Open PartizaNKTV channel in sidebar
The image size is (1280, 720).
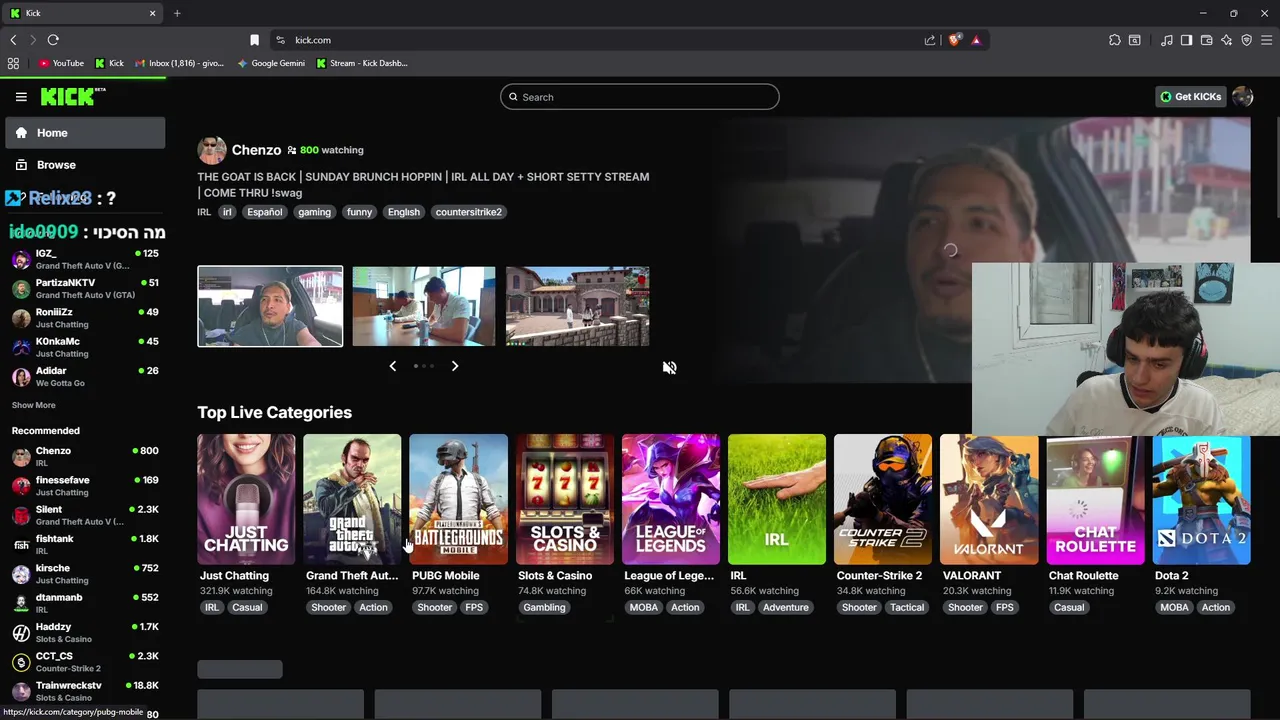click(x=85, y=289)
